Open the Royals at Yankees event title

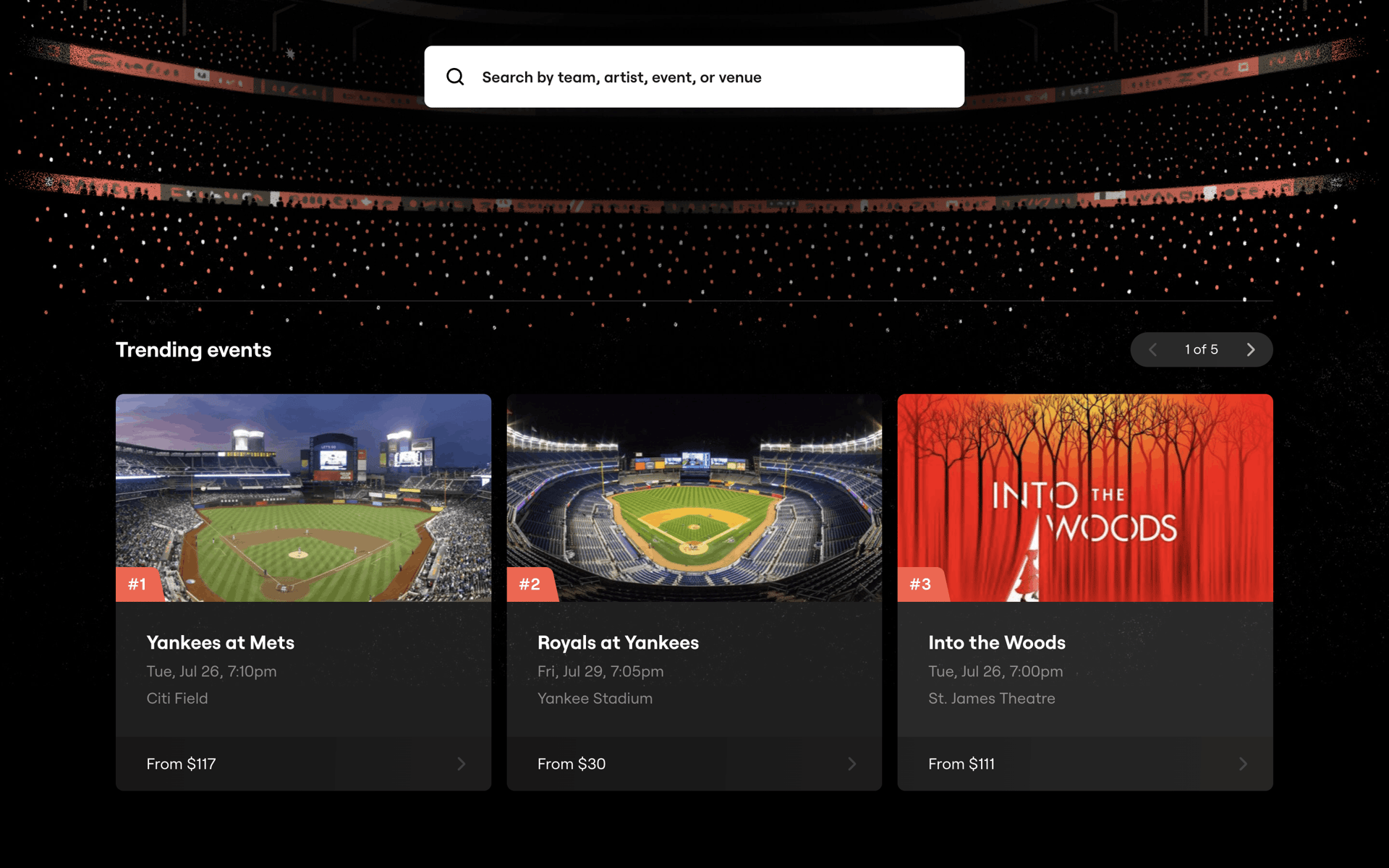tap(618, 642)
